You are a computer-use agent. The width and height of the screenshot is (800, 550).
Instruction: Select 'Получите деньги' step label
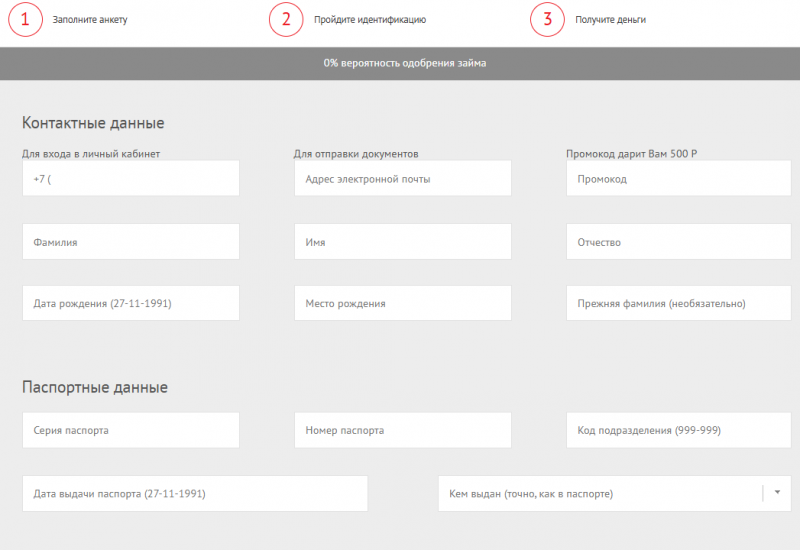pos(610,20)
